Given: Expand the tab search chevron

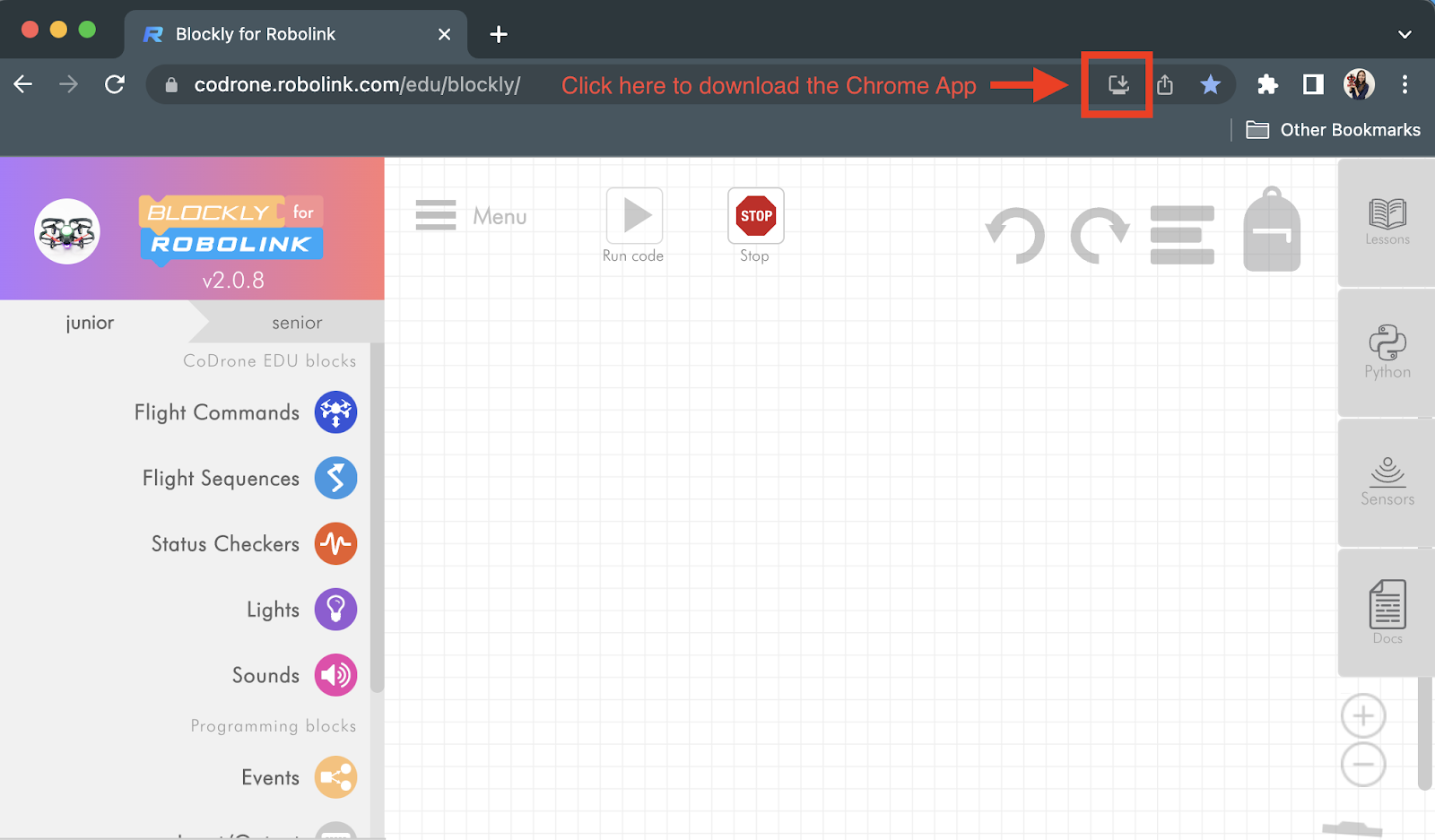Looking at the screenshot, I should pyautogui.click(x=1405, y=34).
